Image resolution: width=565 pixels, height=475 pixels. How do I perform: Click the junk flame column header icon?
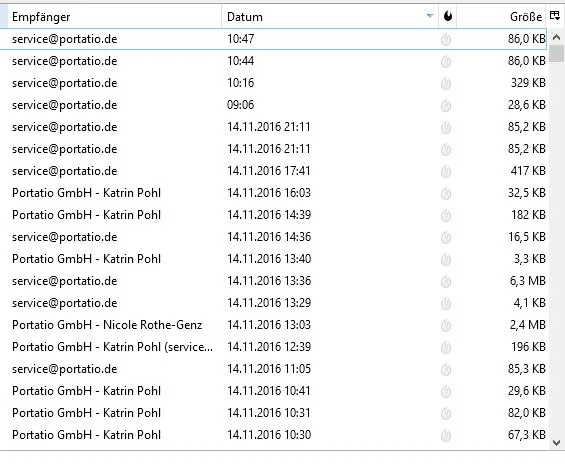[x=448, y=16]
